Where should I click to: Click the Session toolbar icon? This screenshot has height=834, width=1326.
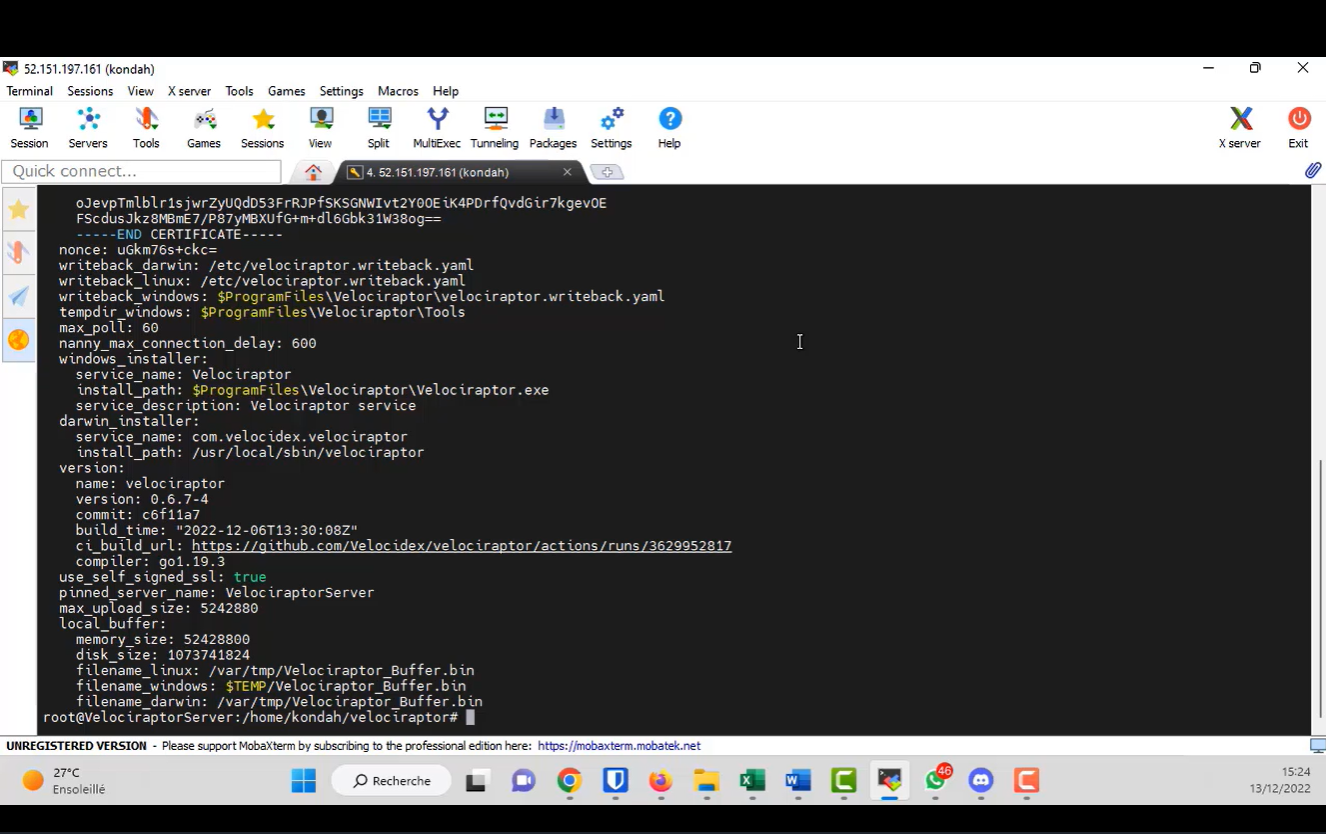coord(29,127)
